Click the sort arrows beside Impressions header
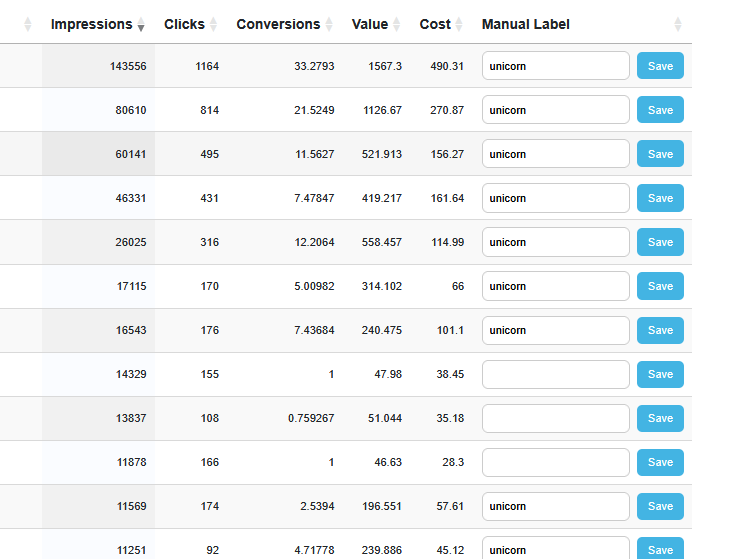The image size is (756, 559). [141, 25]
